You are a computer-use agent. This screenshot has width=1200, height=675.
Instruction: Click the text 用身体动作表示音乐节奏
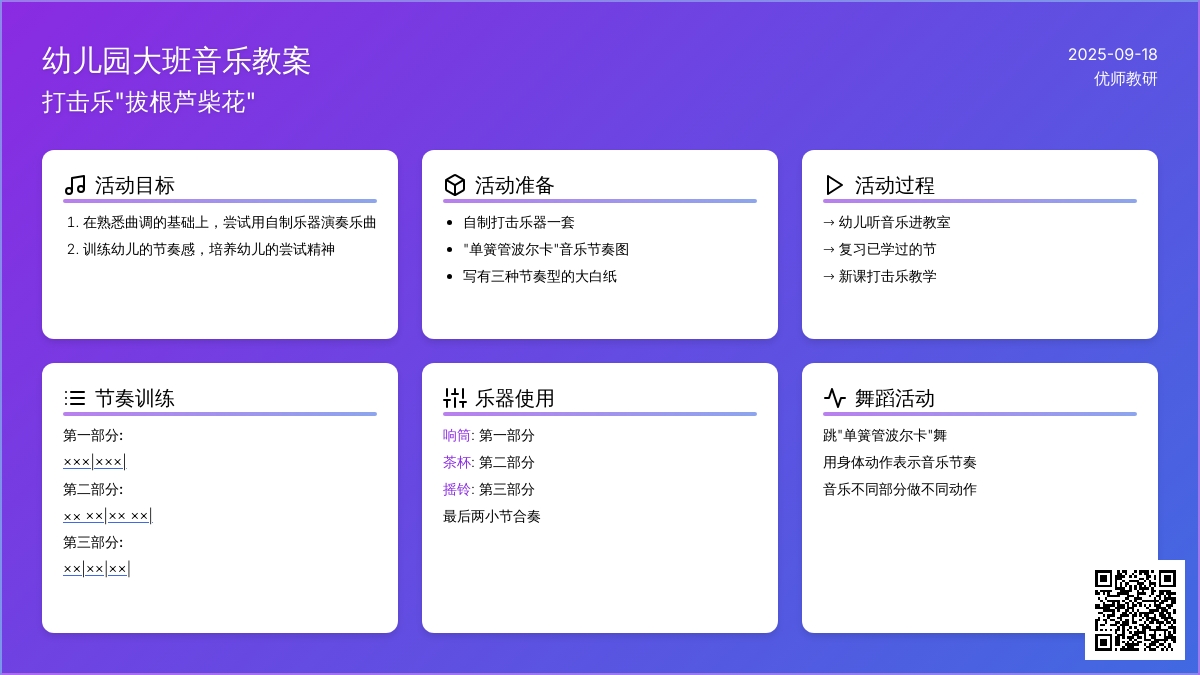[899, 462]
